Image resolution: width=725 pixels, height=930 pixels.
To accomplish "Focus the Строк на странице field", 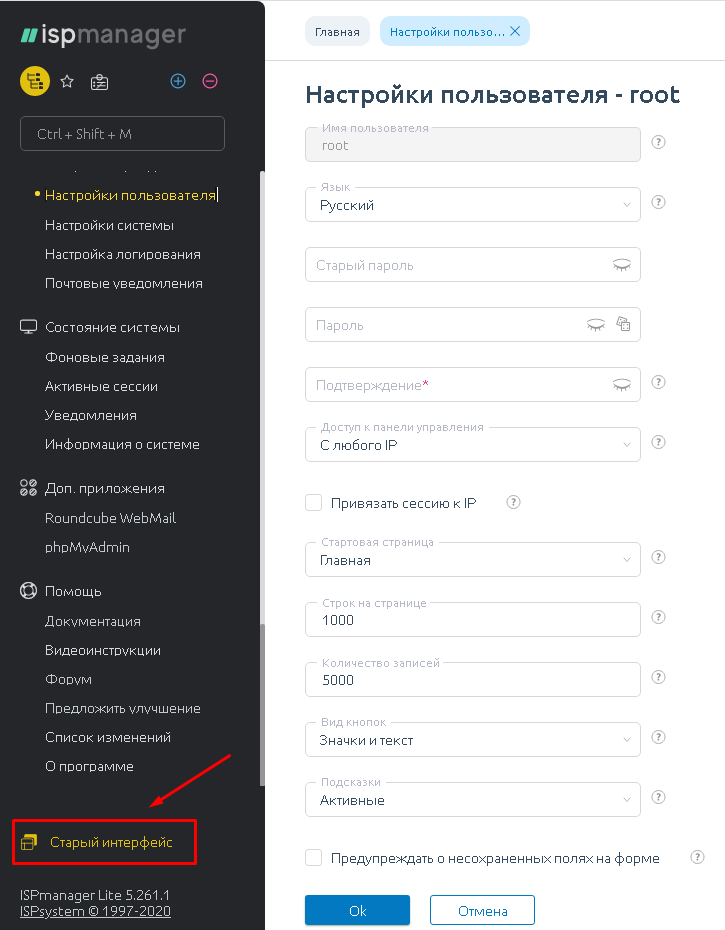I will click(x=473, y=619).
